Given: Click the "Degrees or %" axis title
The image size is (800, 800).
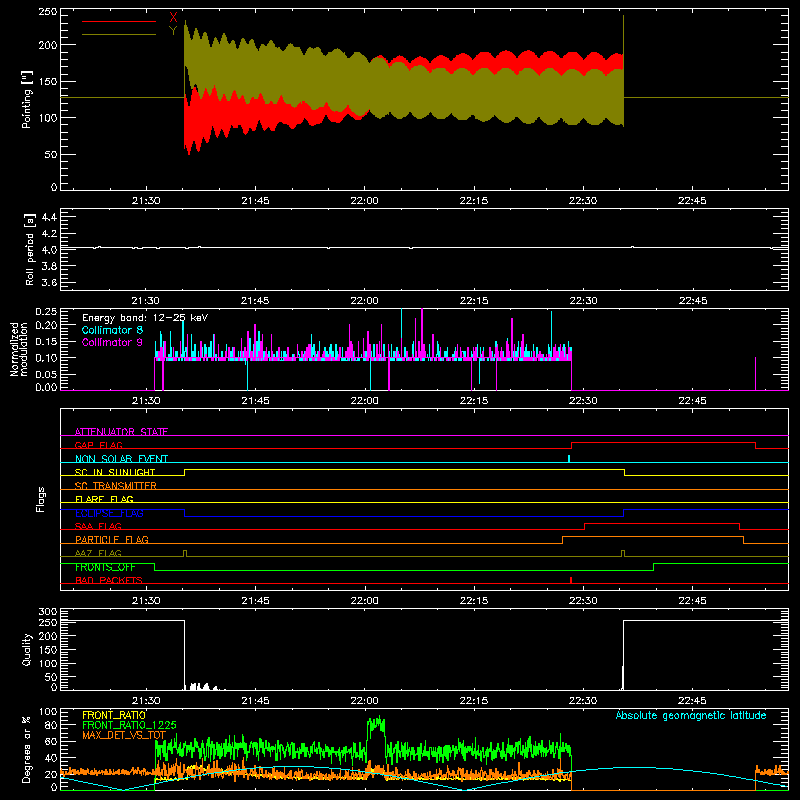Looking at the screenshot, I should [x=27, y=750].
